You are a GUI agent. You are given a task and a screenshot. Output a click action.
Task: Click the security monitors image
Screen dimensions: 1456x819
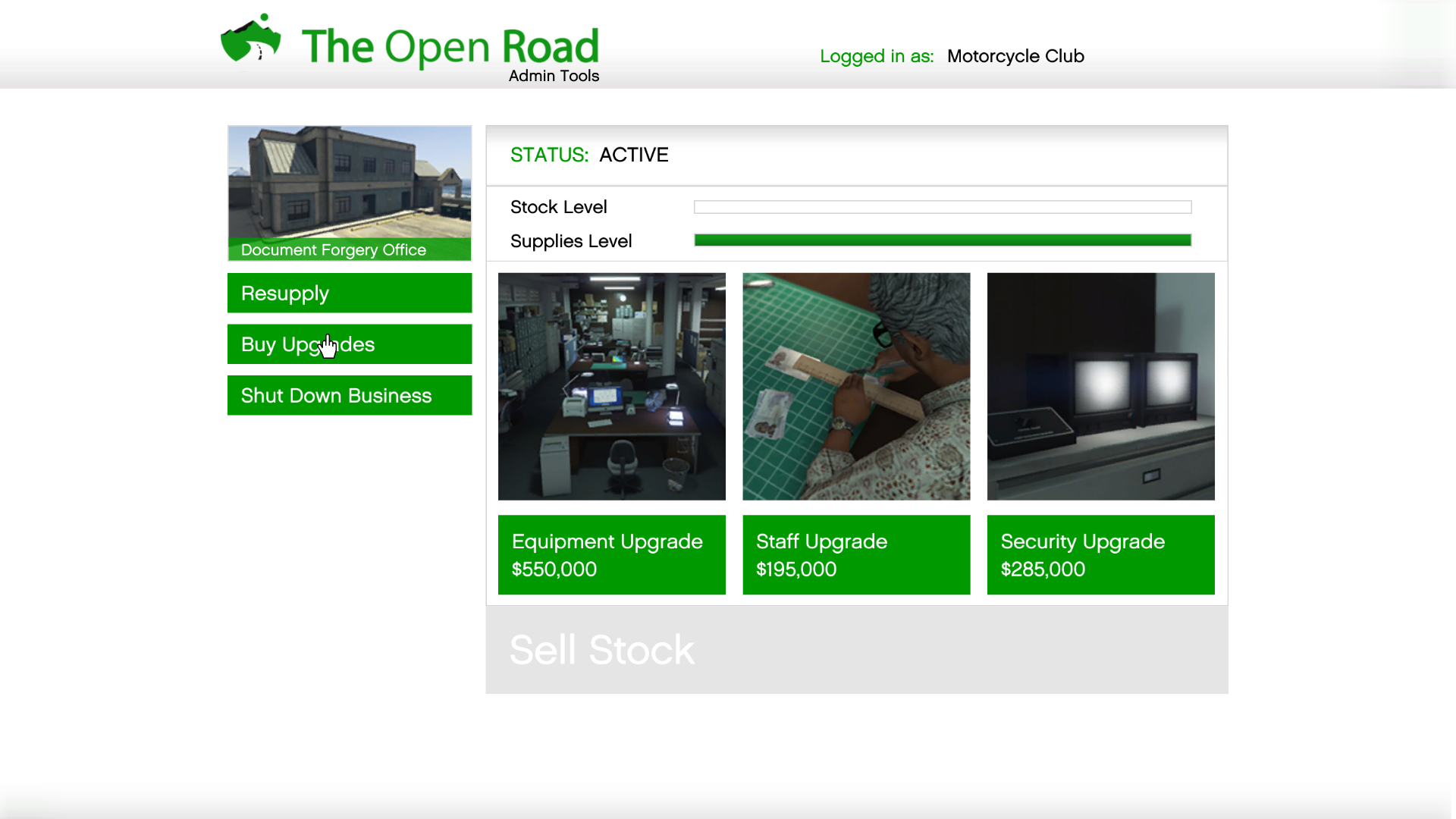point(1100,386)
